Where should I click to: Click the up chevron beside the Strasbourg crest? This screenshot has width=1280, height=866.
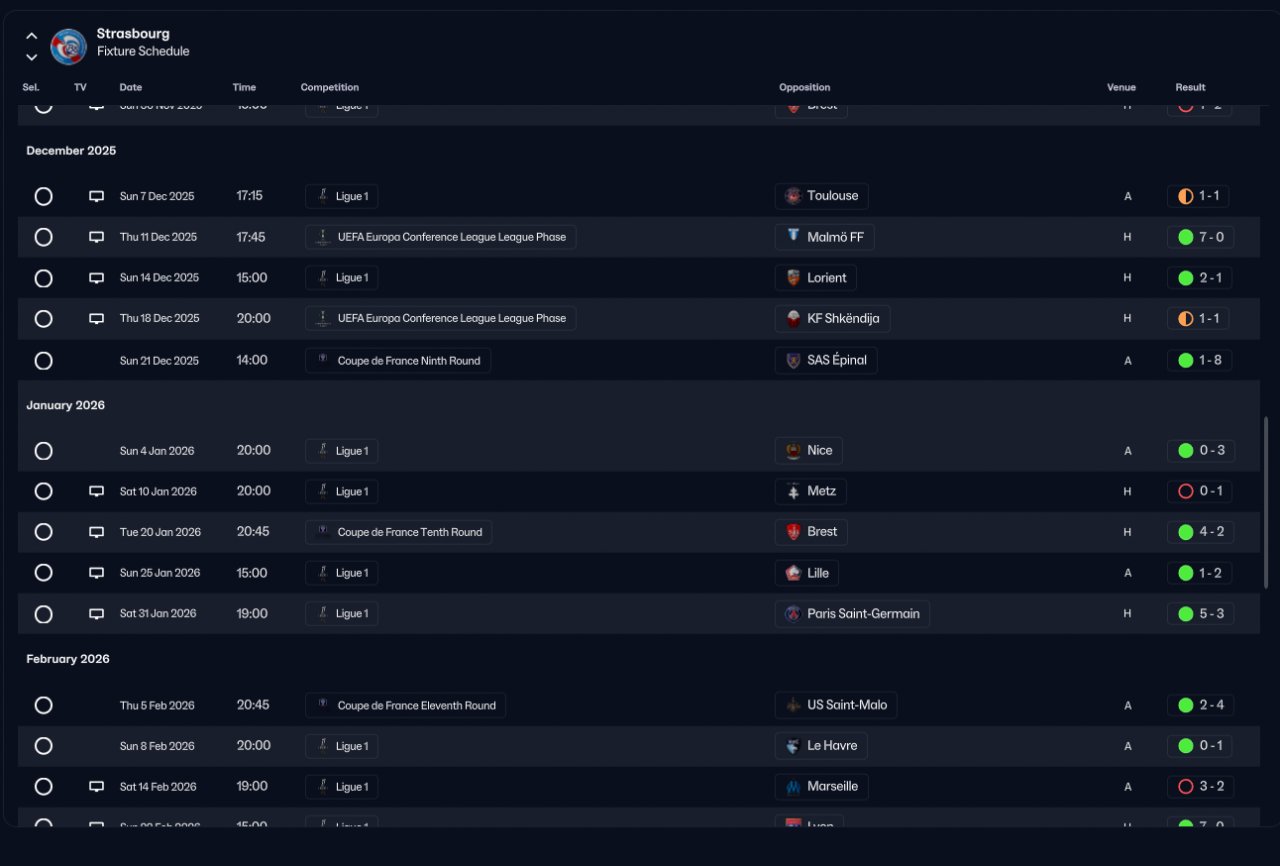32,36
